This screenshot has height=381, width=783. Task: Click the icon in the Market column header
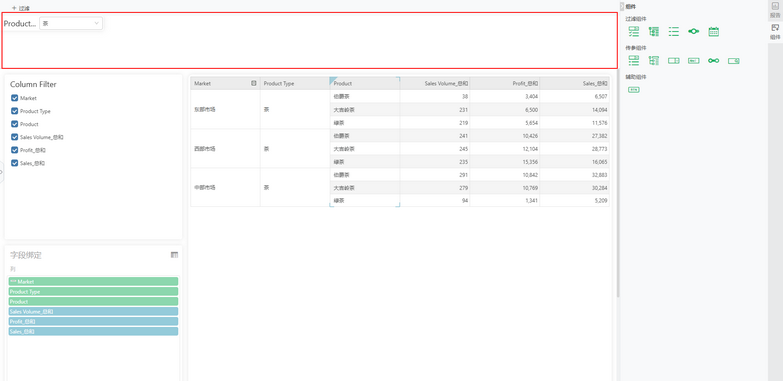click(254, 83)
